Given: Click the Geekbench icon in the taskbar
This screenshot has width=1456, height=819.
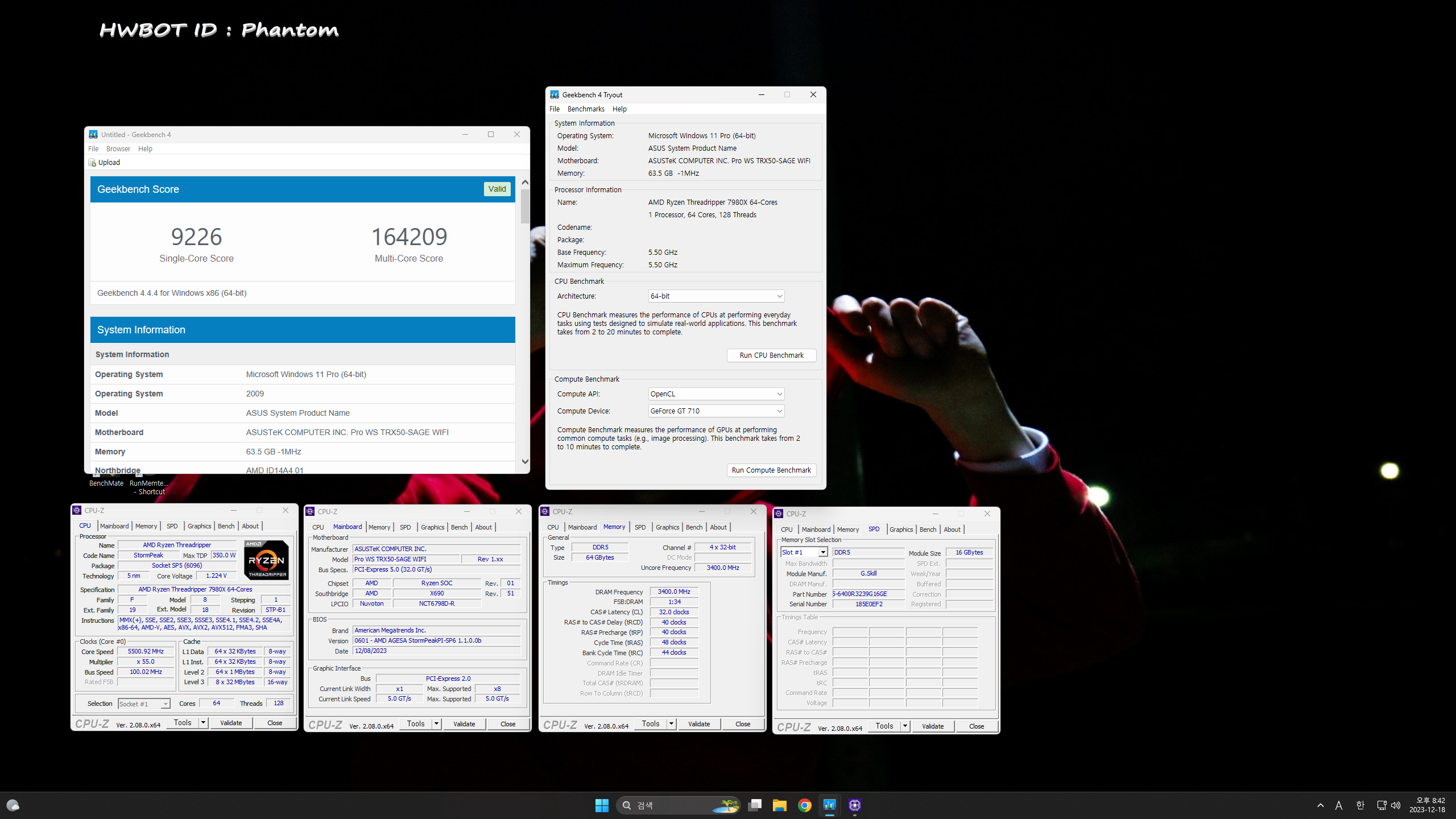Looking at the screenshot, I should pos(829,805).
